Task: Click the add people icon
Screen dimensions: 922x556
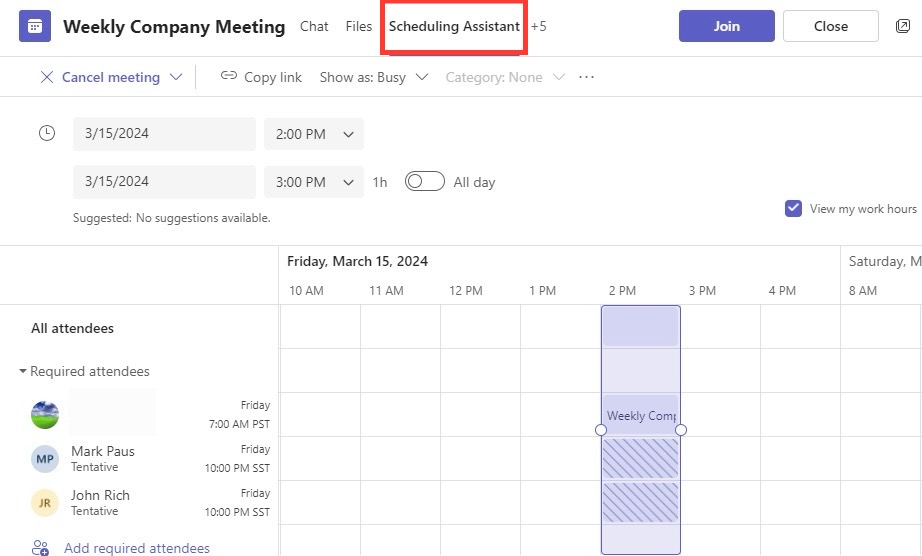Action: click(41, 548)
